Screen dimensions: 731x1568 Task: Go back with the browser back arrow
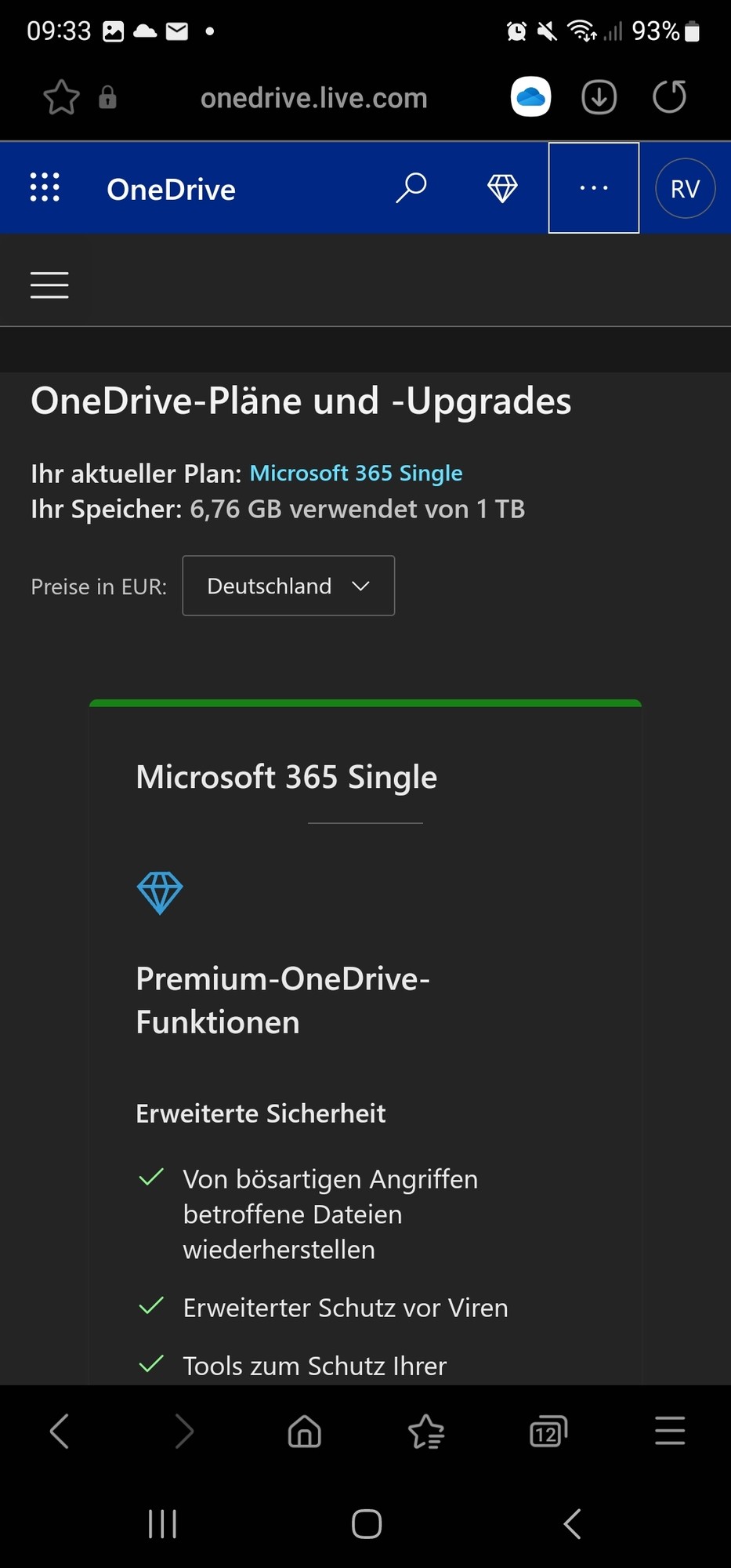tap(60, 1432)
